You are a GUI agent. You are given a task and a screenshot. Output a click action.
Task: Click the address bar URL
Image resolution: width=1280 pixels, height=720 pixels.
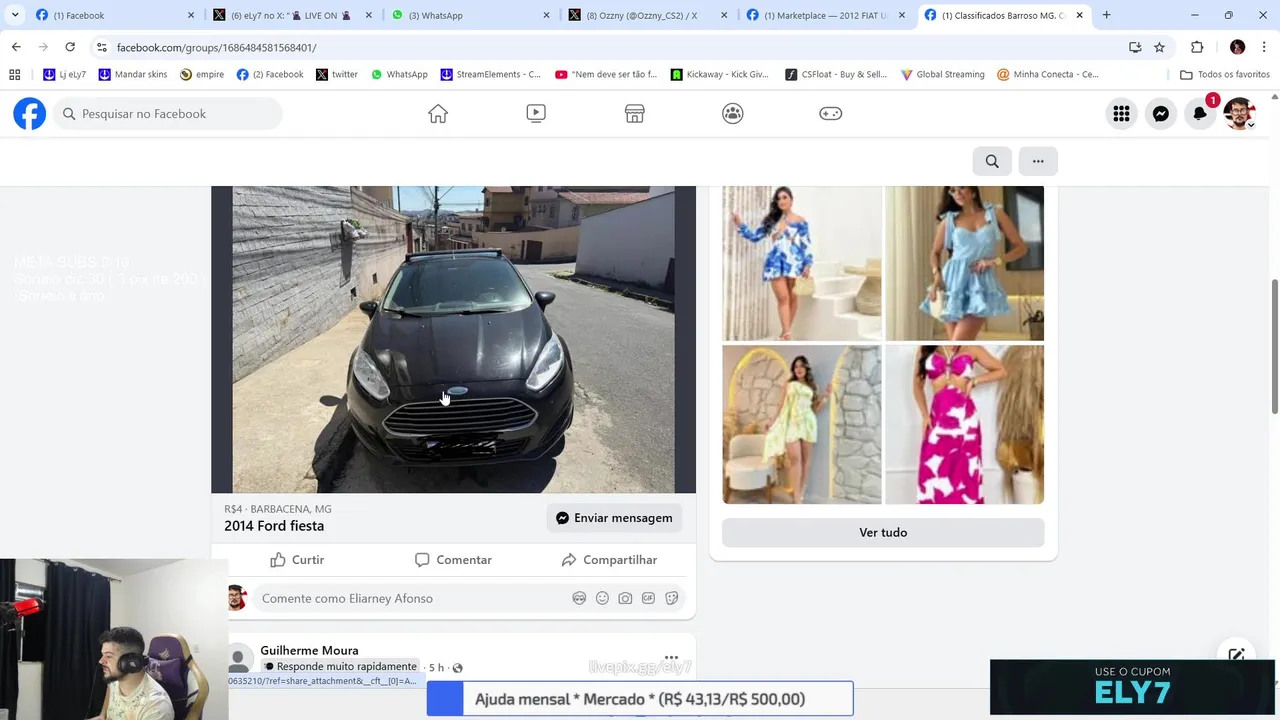[216, 48]
